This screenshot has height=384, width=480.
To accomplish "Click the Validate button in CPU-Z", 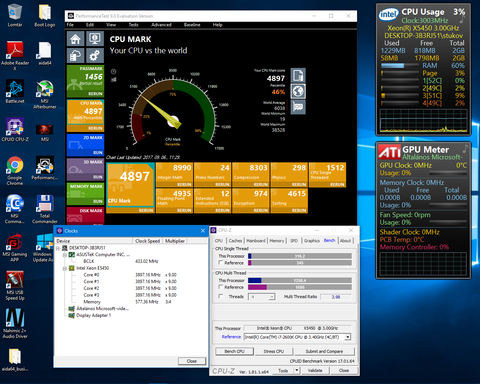I will coord(315,370).
